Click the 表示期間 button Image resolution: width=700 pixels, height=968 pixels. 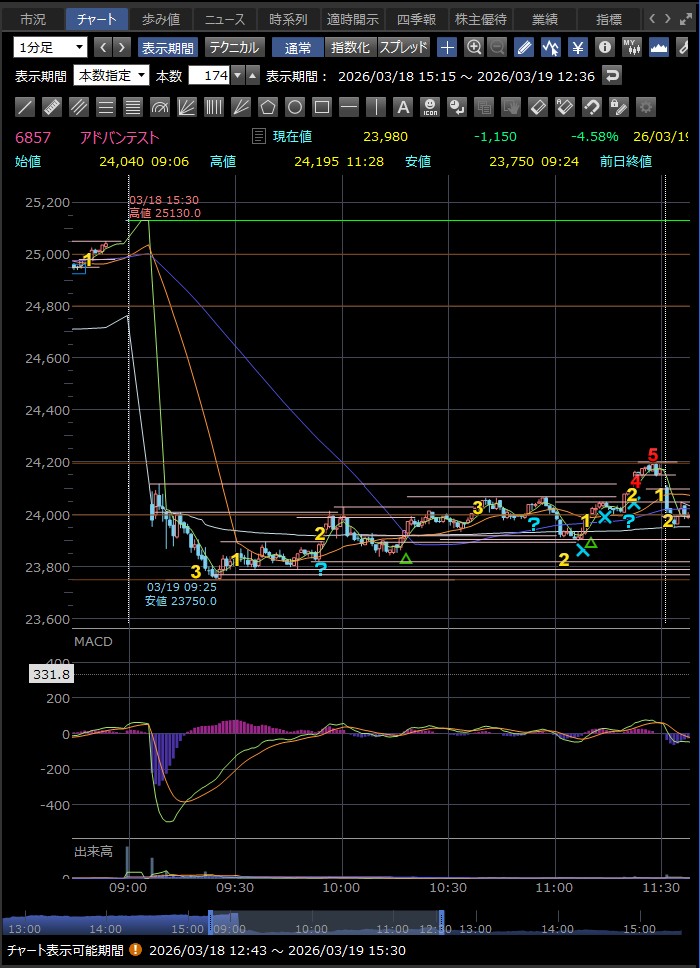coord(168,47)
